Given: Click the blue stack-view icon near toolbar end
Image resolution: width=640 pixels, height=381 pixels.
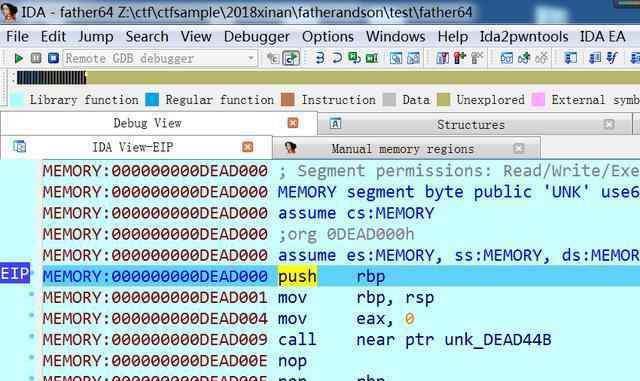Looking at the screenshot, I should point(571,58).
